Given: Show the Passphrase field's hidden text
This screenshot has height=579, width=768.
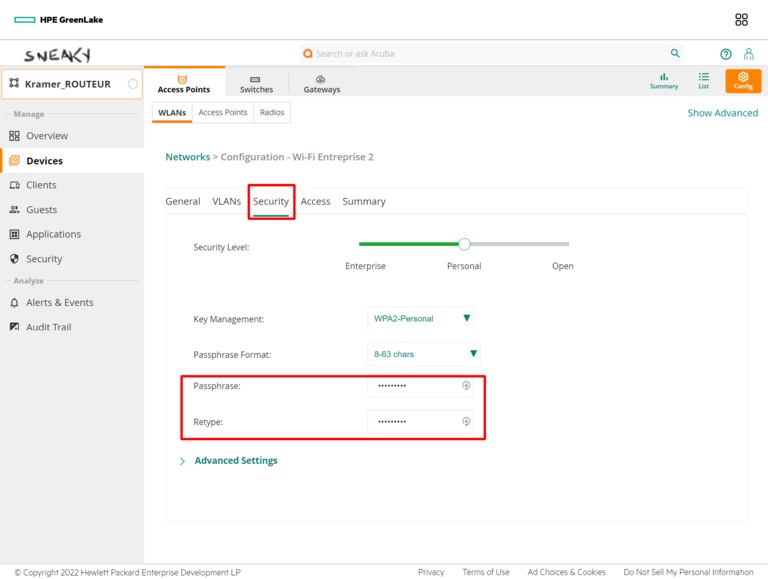Looking at the screenshot, I should click(466, 386).
